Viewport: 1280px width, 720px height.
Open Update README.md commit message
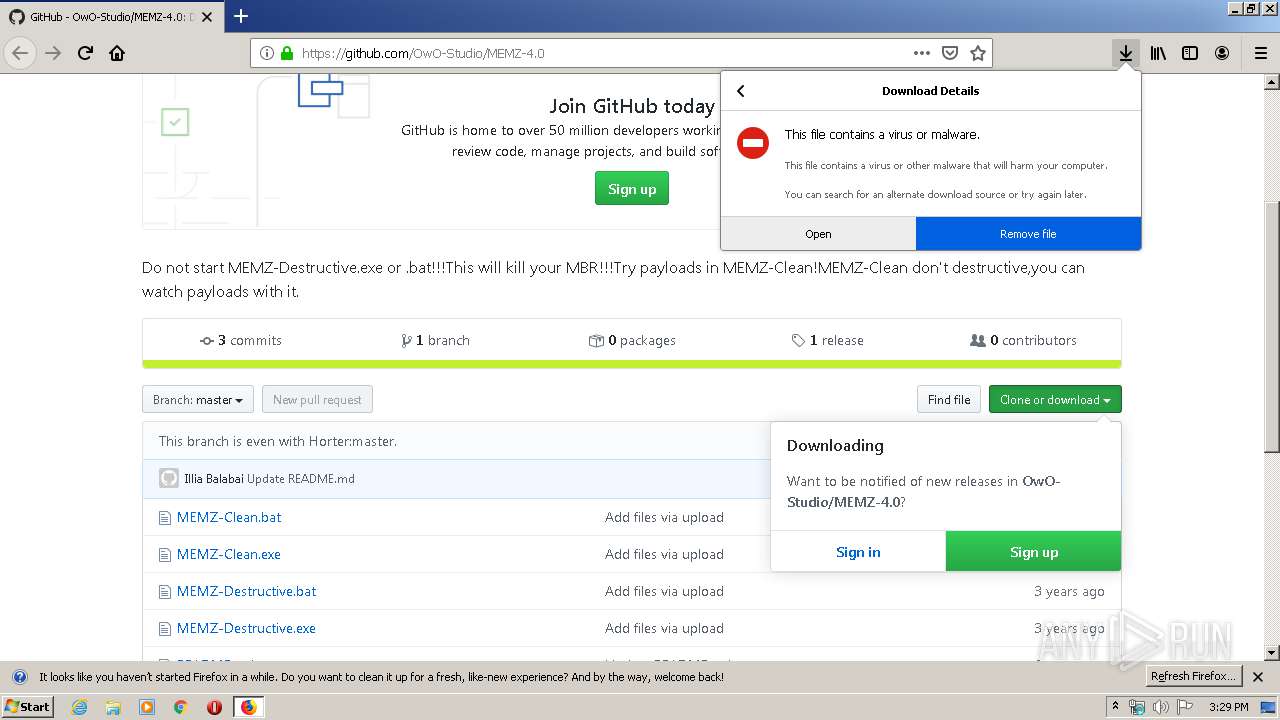coord(301,479)
